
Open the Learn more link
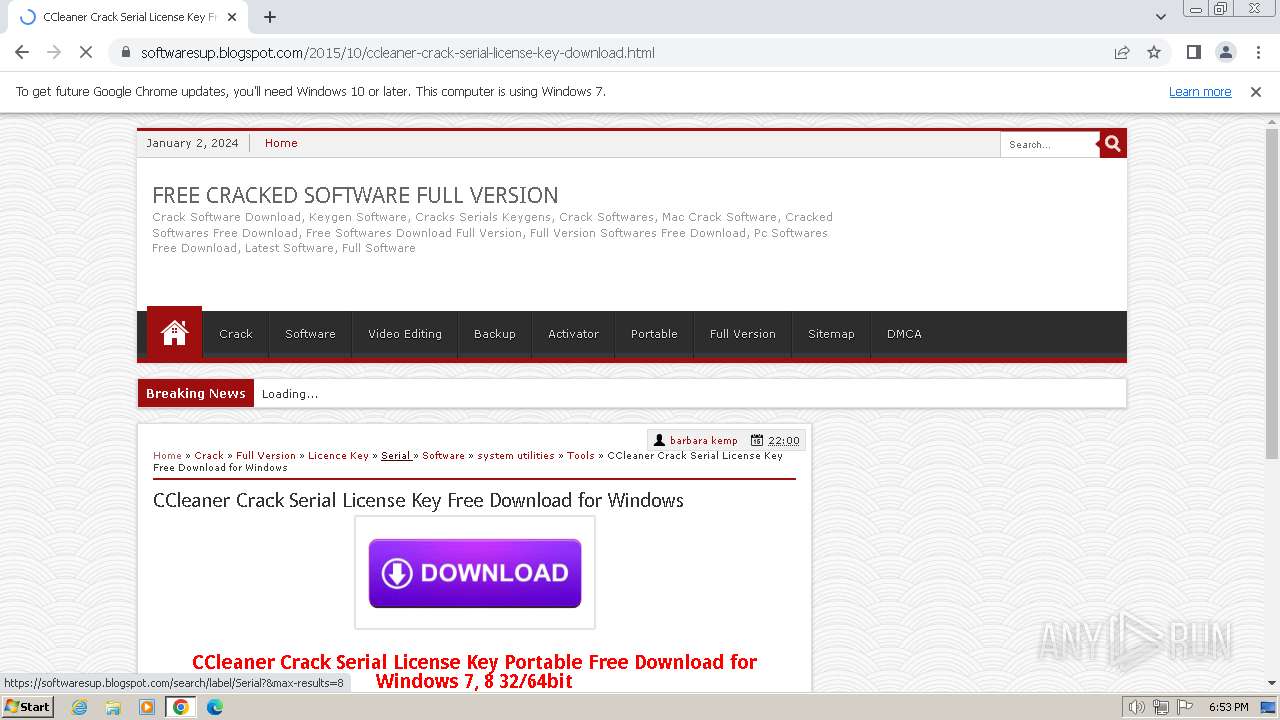(x=1200, y=92)
